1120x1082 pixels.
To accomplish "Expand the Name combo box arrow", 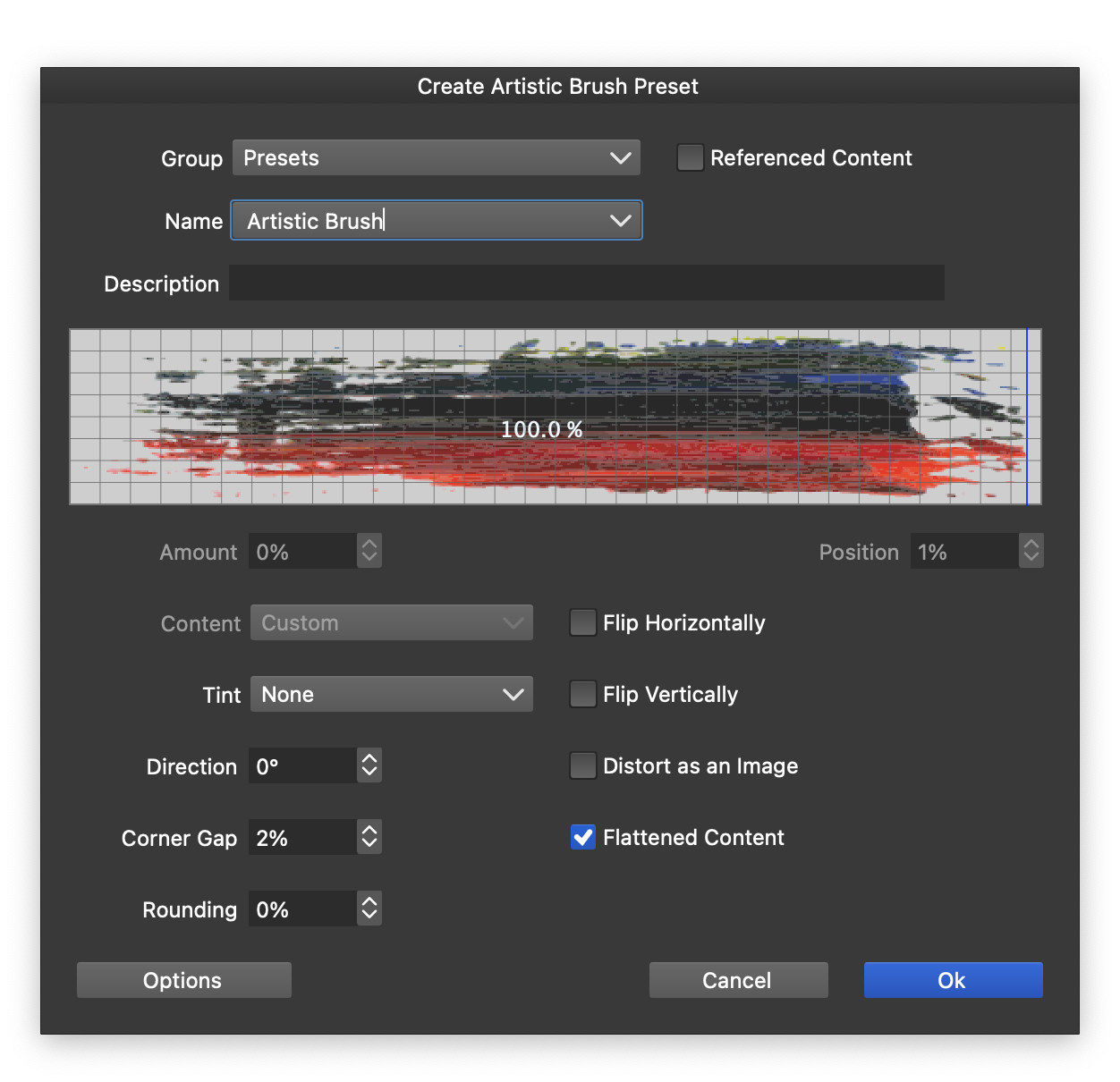I will pos(620,221).
